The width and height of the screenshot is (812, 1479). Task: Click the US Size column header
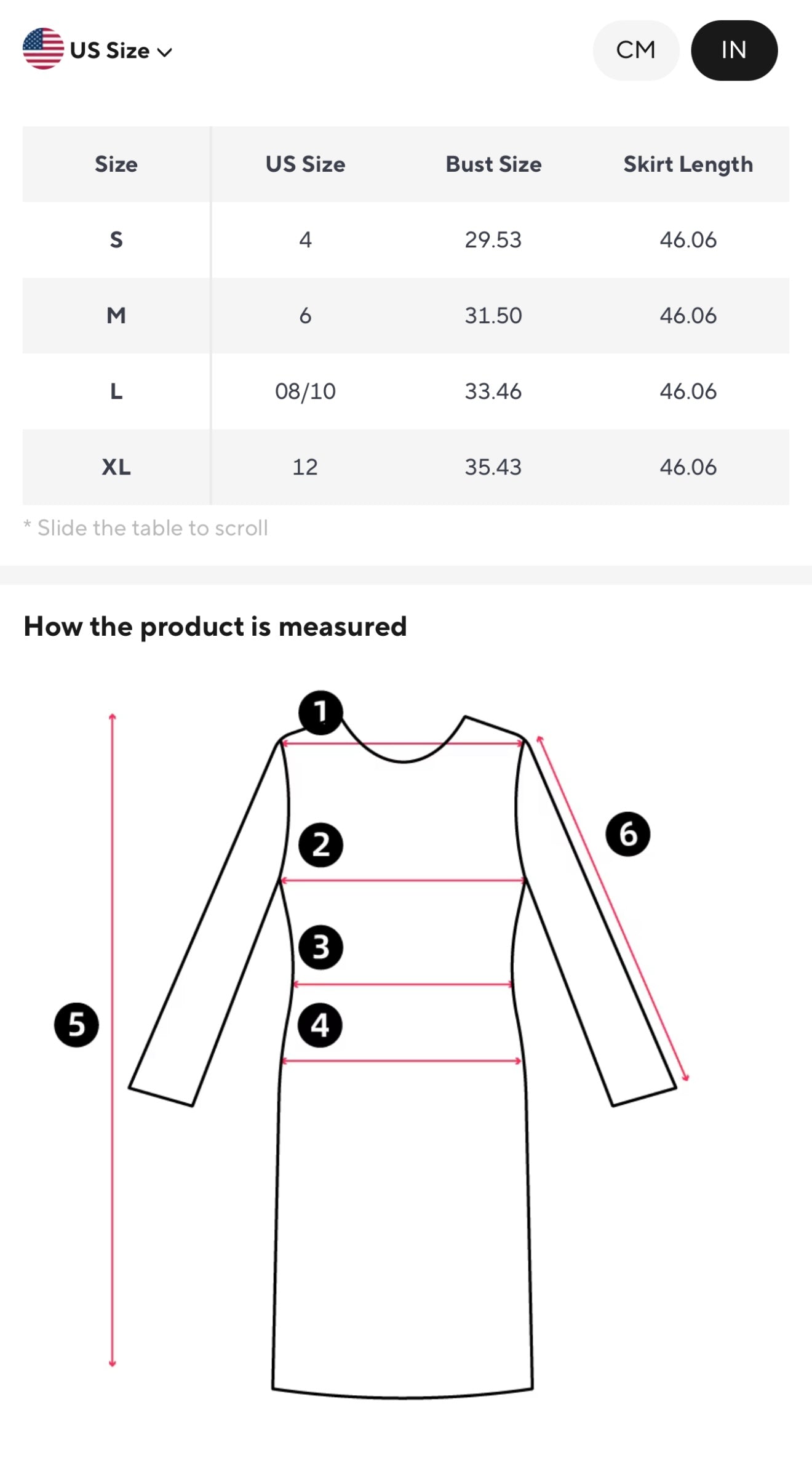305,164
